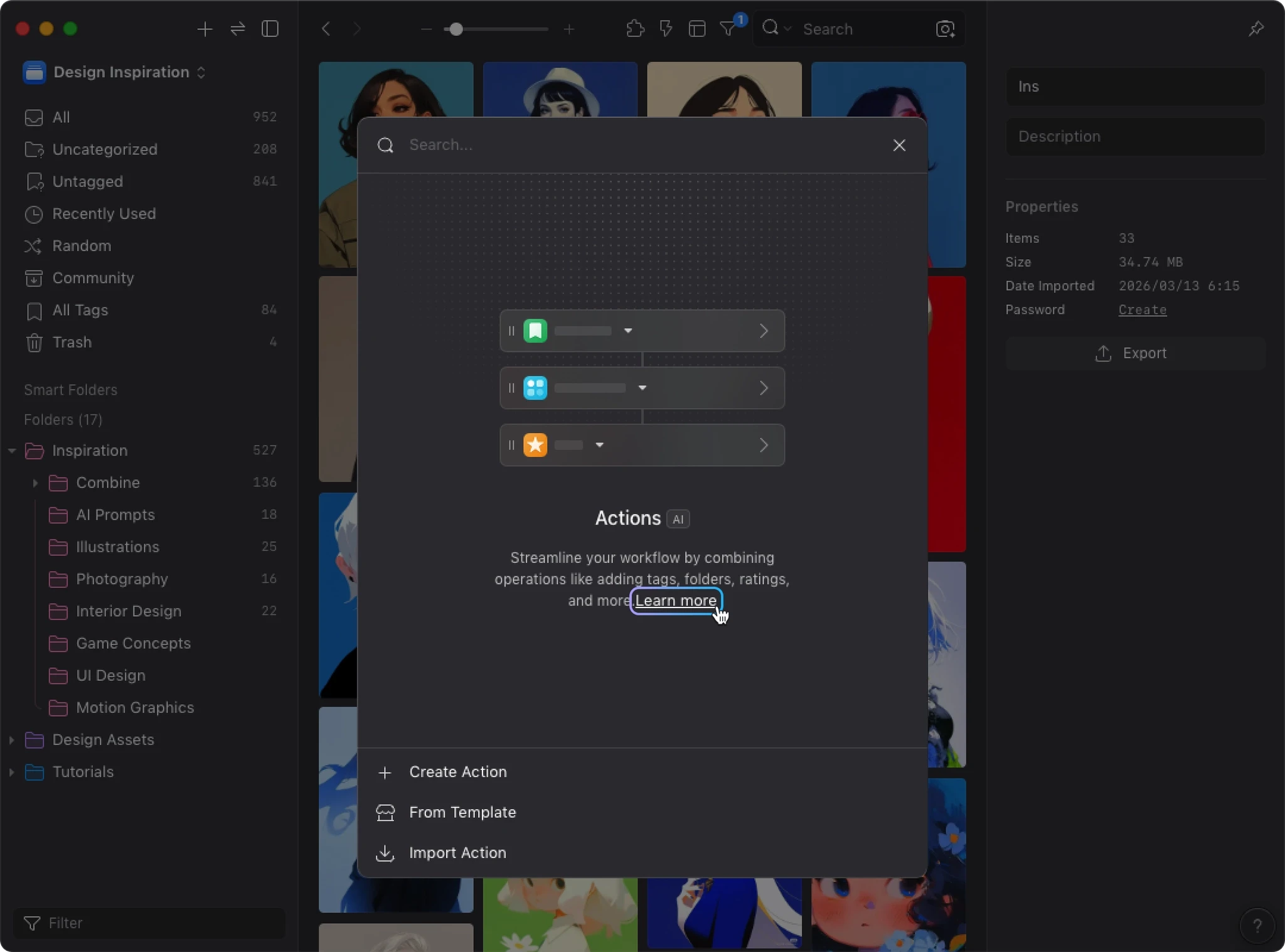Image resolution: width=1285 pixels, height=952 pixels.
Task: Click the plus icon to add new
Action: pyautogui.click(x=205, y=29)
